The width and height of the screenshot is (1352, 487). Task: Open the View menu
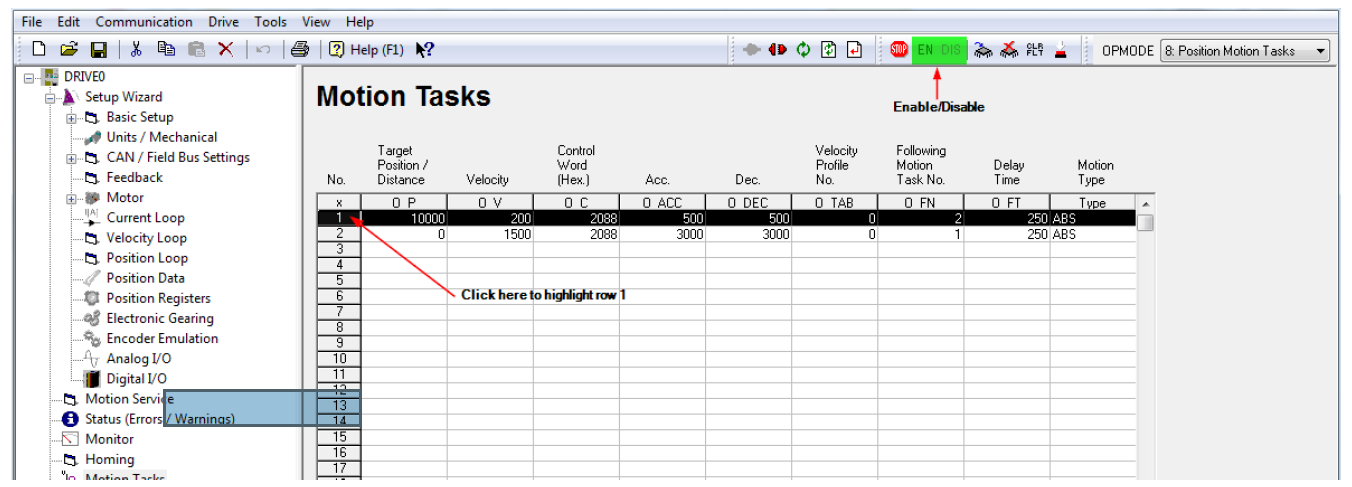316,22
